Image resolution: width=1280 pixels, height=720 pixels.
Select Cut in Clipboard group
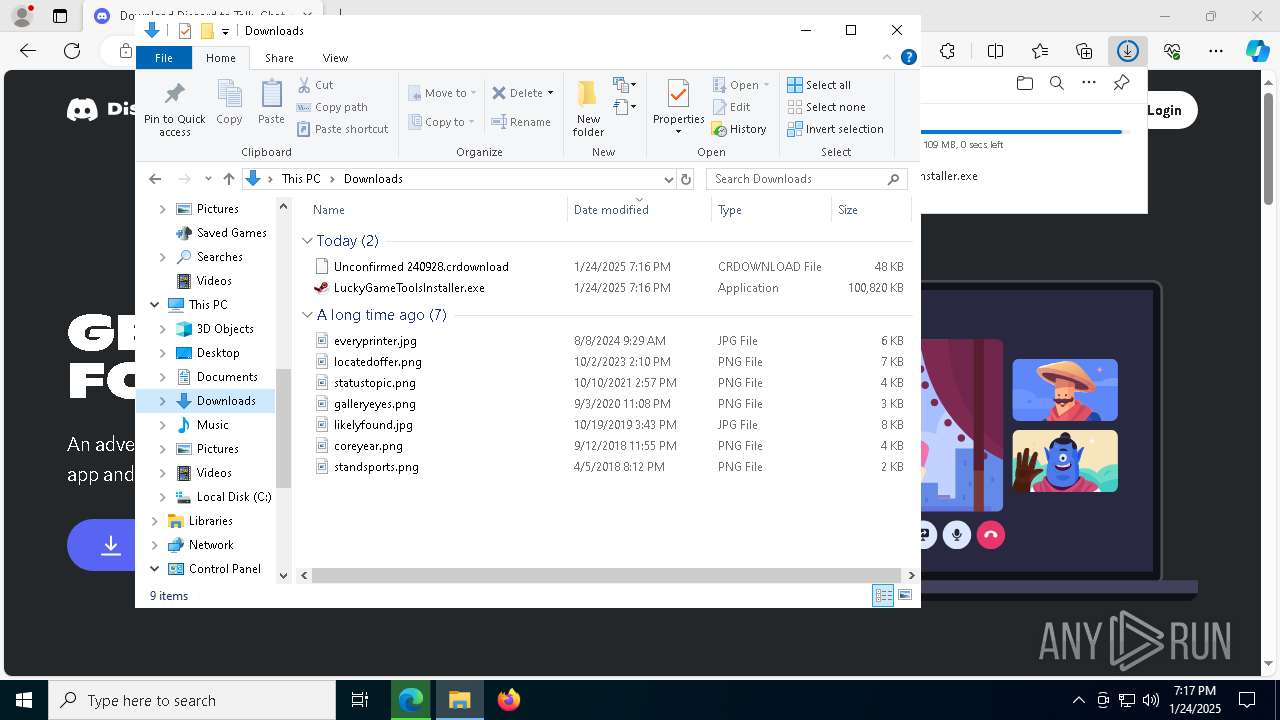coord(315,85)
